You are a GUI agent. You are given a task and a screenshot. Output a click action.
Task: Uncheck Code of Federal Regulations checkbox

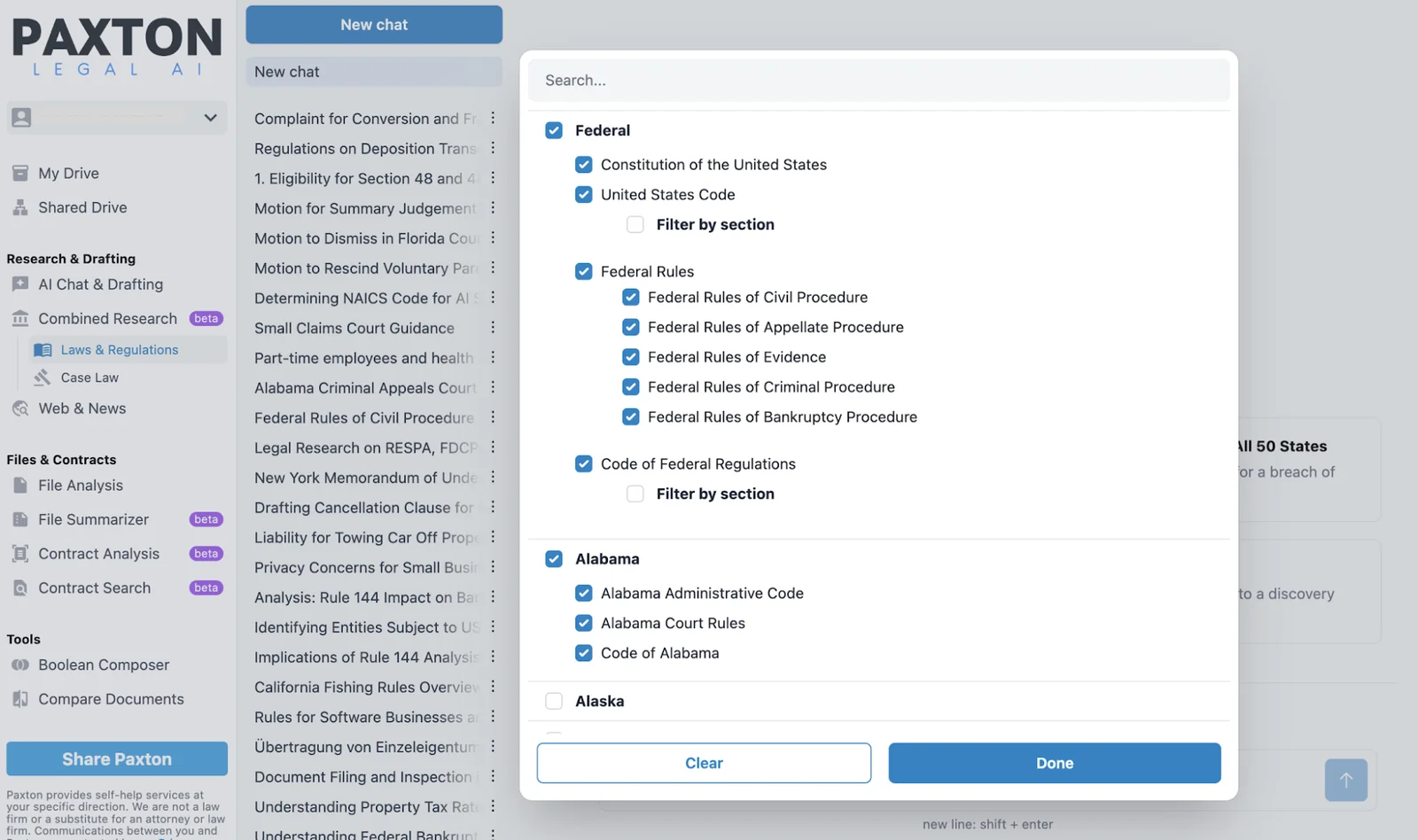[583, 464]
